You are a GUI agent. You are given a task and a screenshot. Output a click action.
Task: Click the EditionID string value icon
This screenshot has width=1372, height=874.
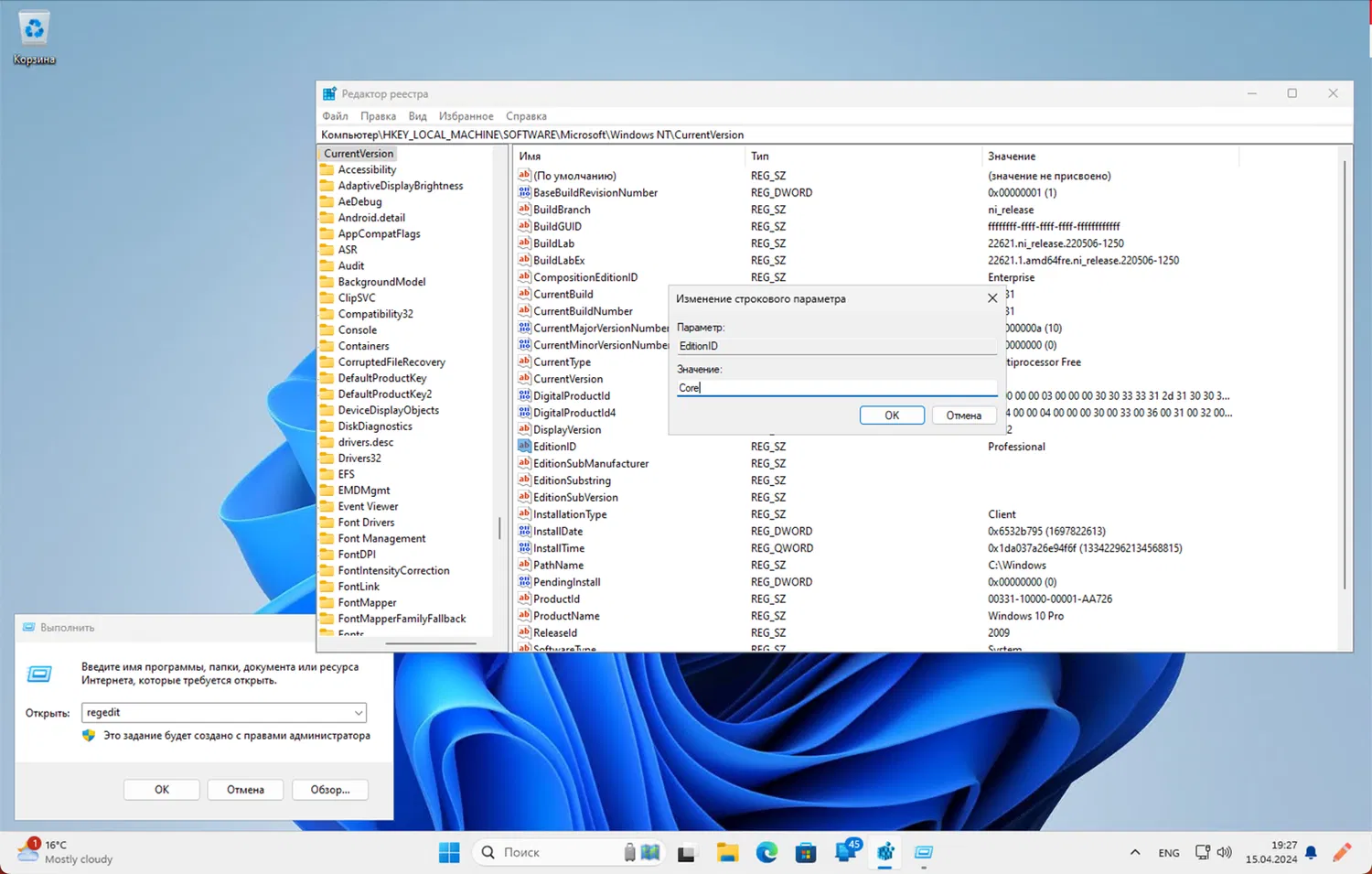[524, 447]
